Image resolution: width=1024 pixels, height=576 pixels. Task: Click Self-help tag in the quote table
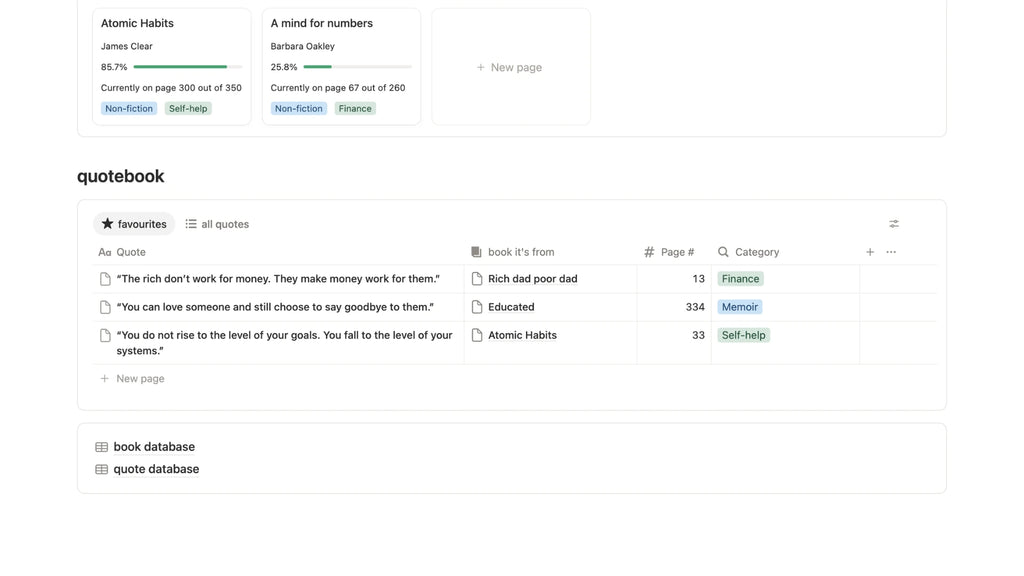click(744, 335)
